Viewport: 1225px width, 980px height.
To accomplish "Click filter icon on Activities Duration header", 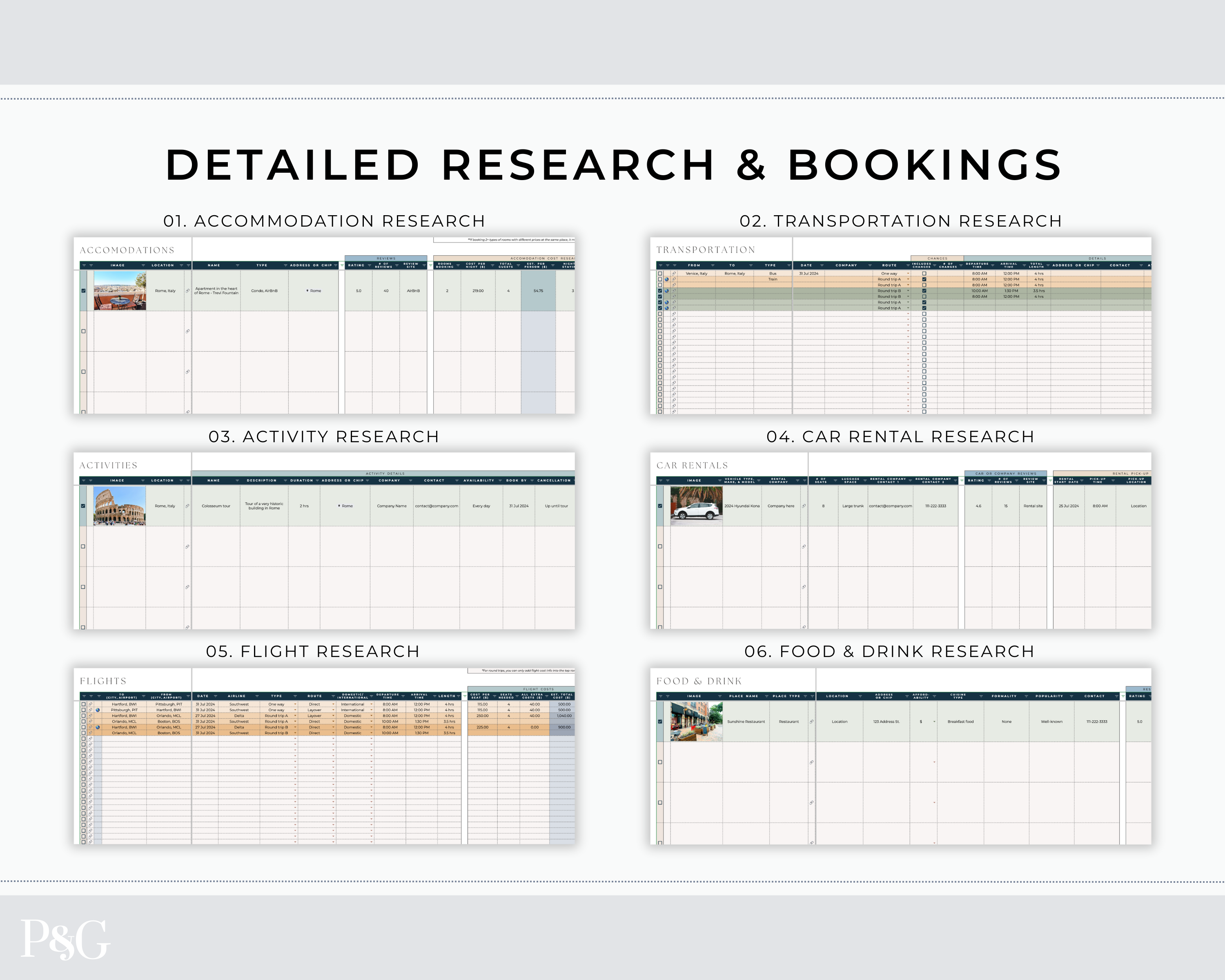I will click(318, 481).
